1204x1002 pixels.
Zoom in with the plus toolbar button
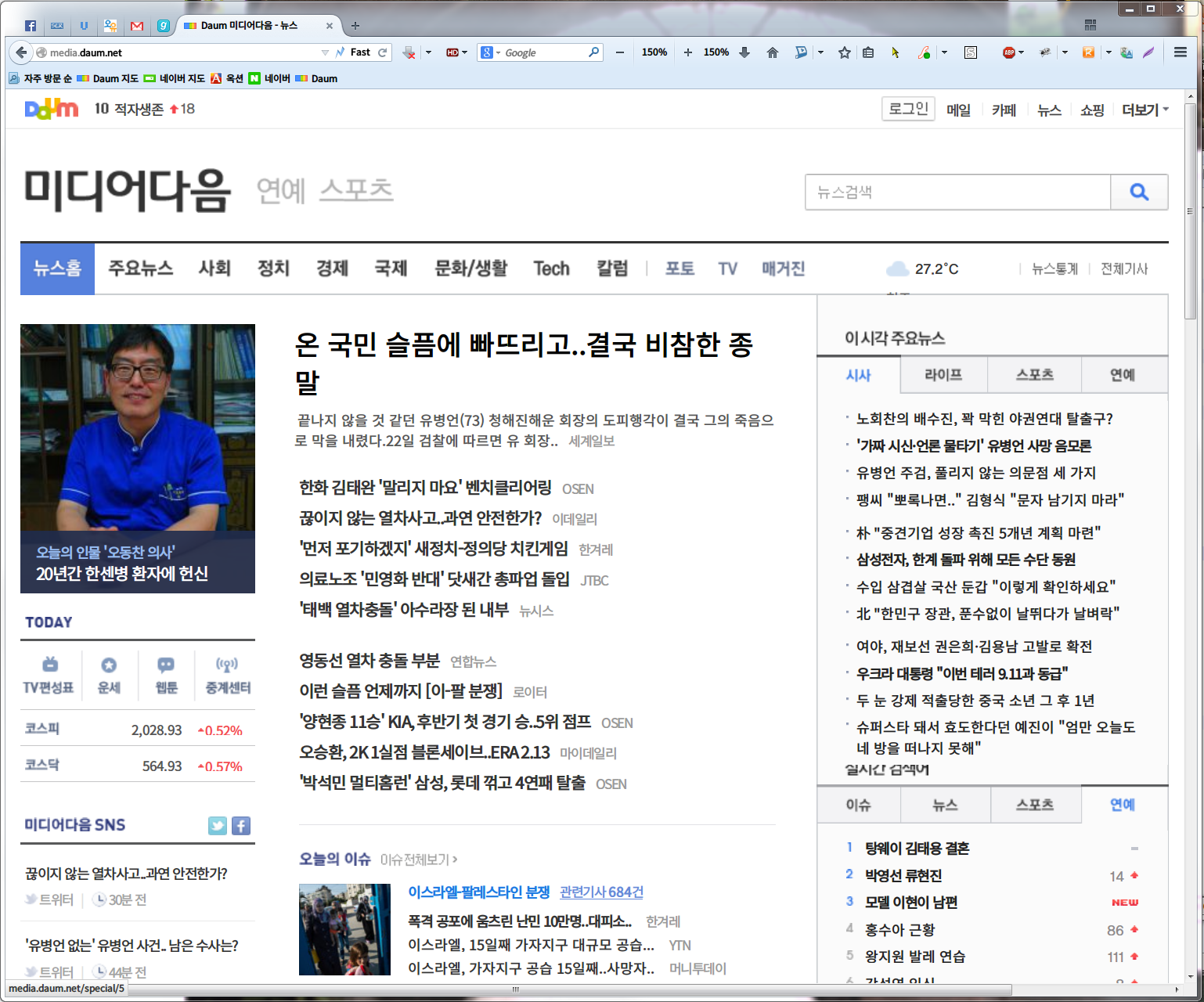[x=687, y=52]
